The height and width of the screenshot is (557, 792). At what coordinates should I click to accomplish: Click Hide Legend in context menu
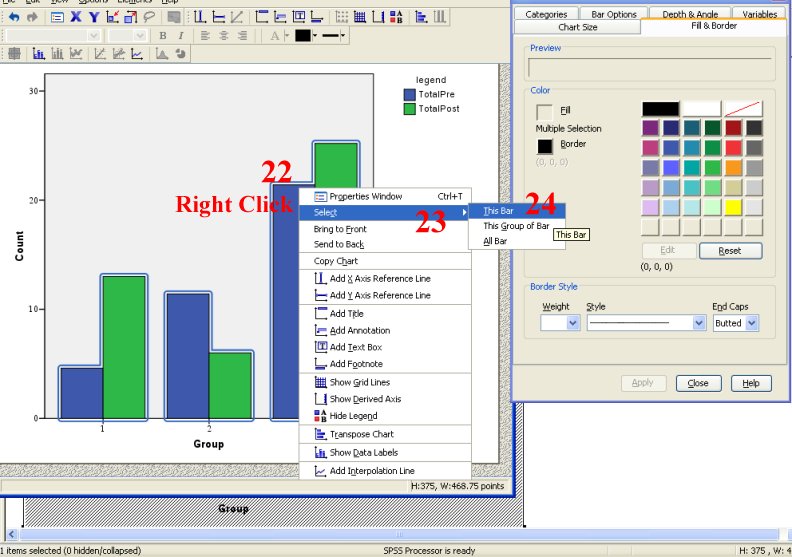(x=385, y=416)
